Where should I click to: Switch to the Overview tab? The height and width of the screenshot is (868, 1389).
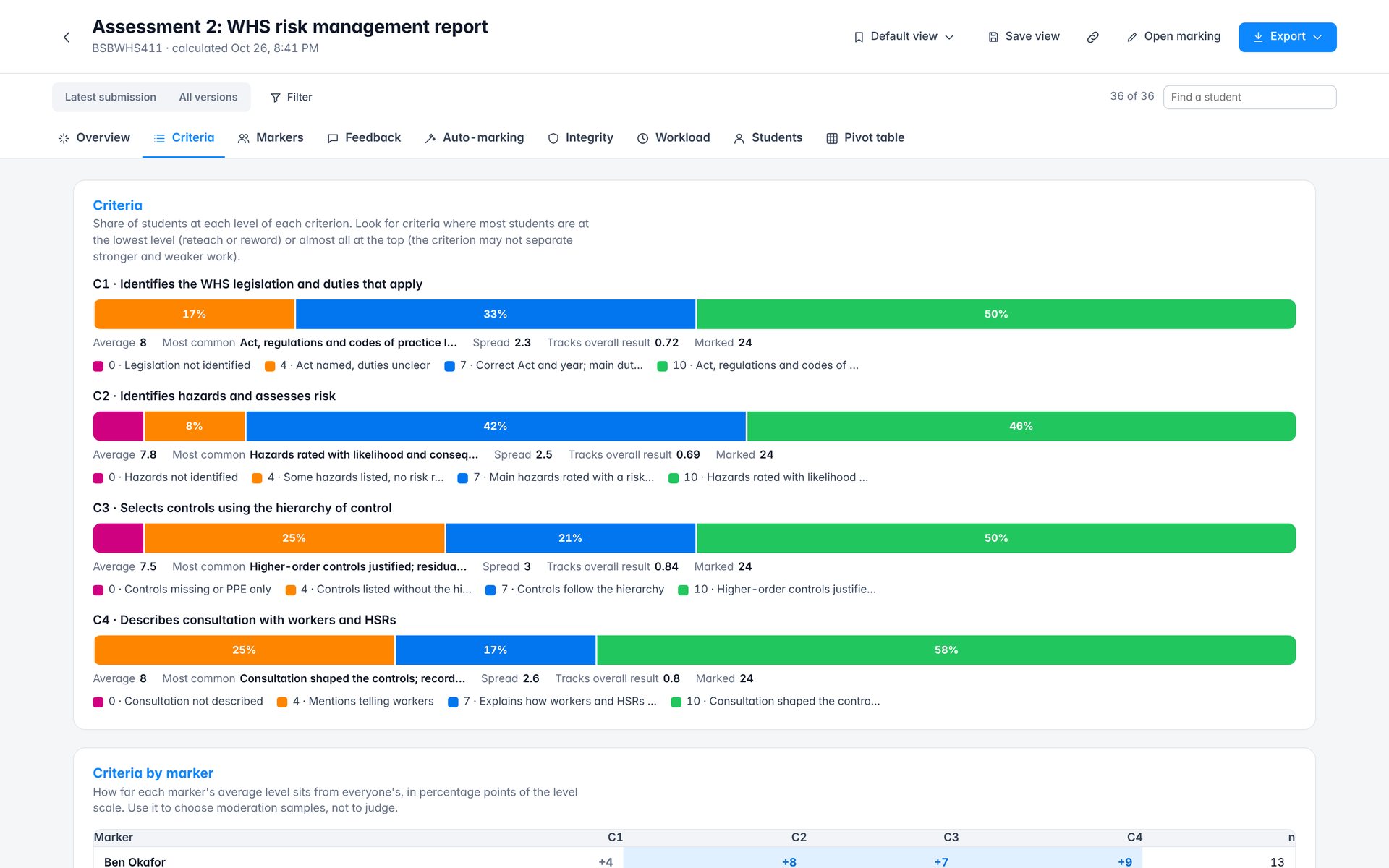point(94,138)
